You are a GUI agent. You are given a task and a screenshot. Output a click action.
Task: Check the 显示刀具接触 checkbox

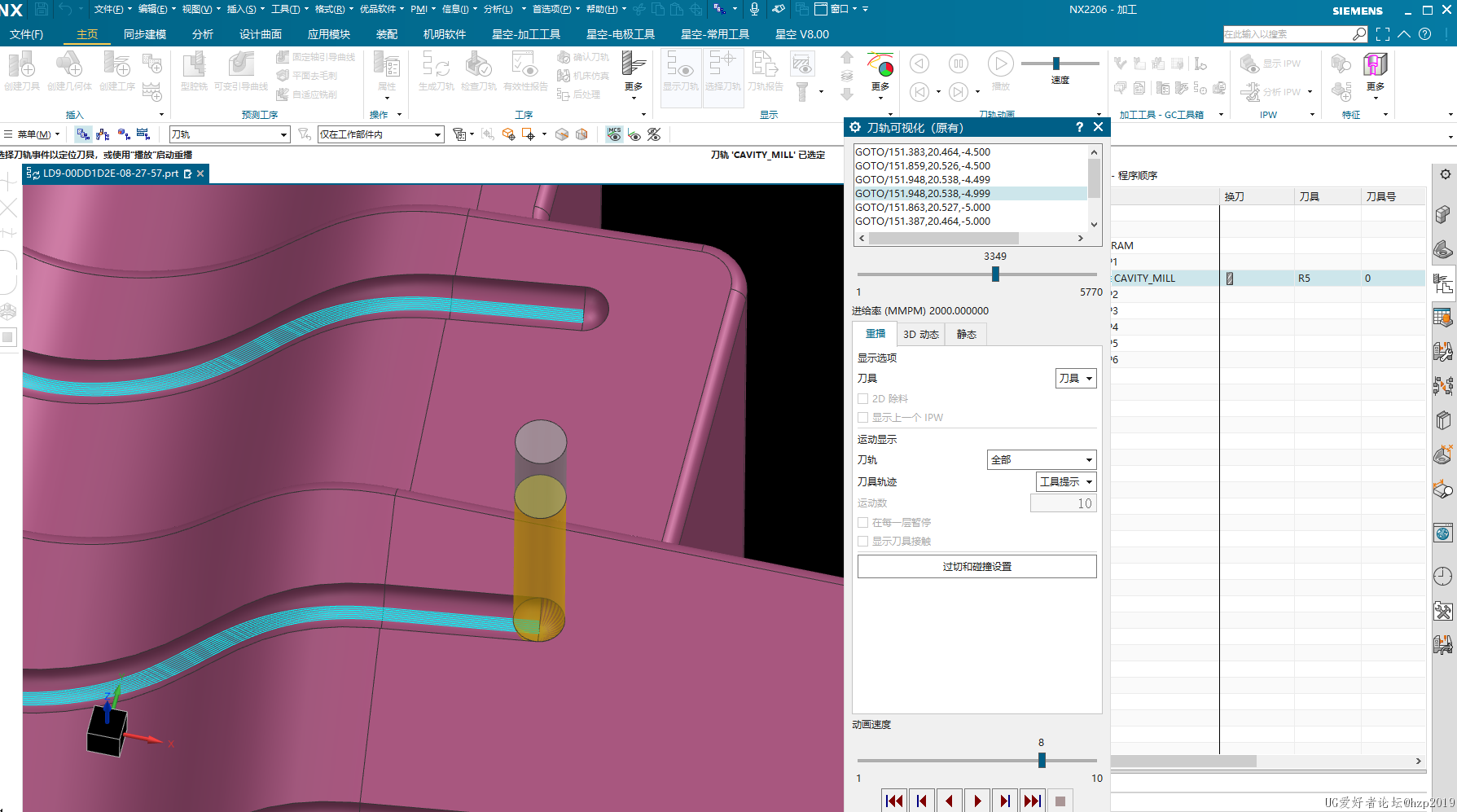point(862,541)
